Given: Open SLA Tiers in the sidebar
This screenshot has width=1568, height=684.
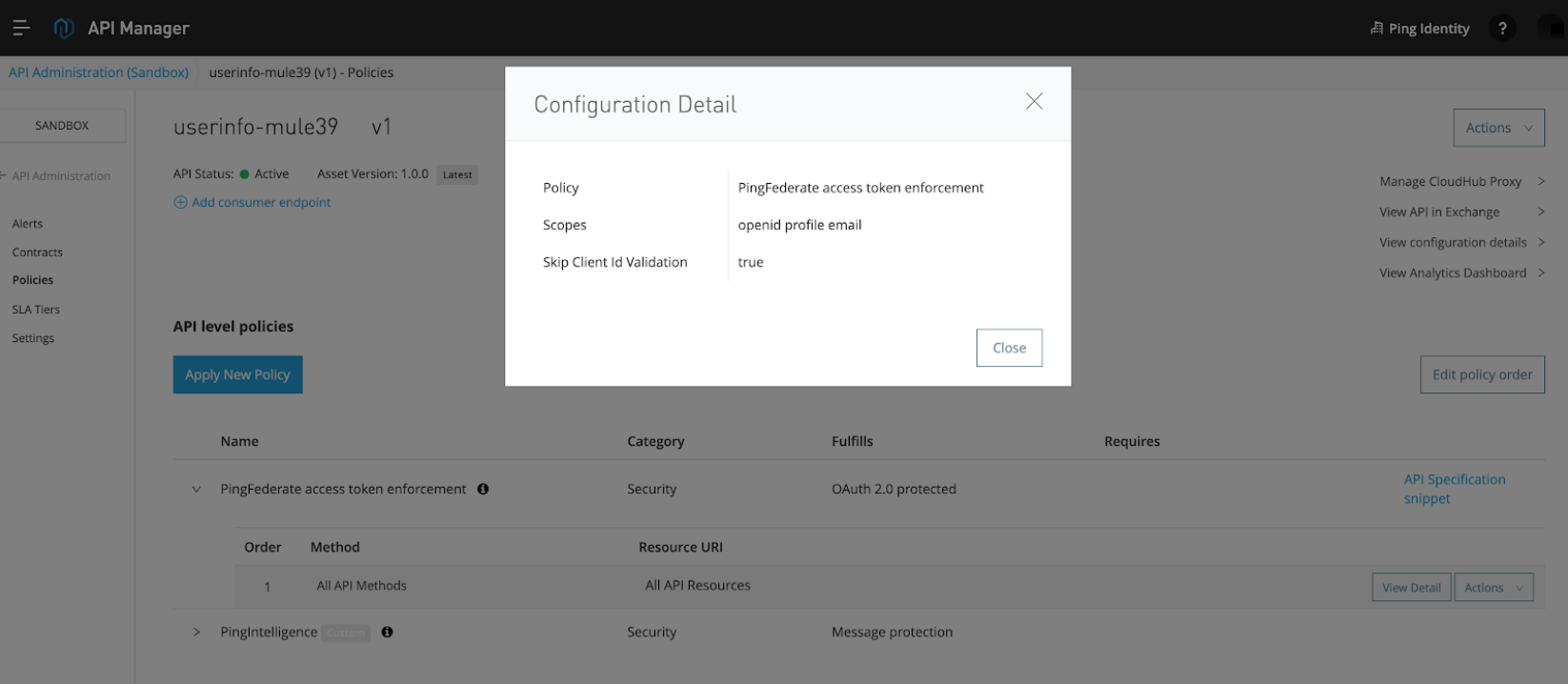Looking at the screenshot, I should [36, 310].
